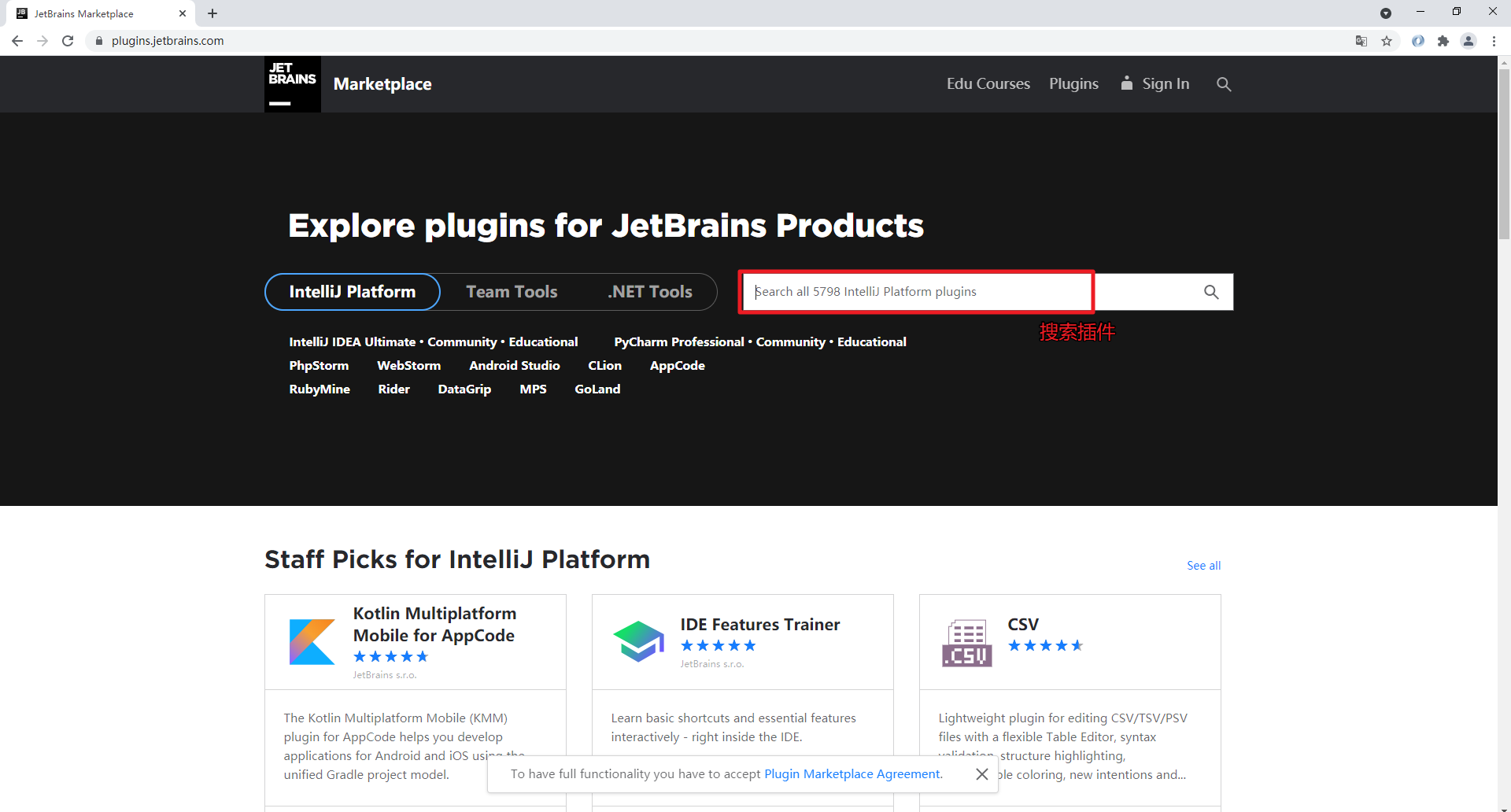Click JetBrains s.r.o. under IDE Features Trainer
The width and height of the screenshot is (1511, 812).
(x=712, y=664)
